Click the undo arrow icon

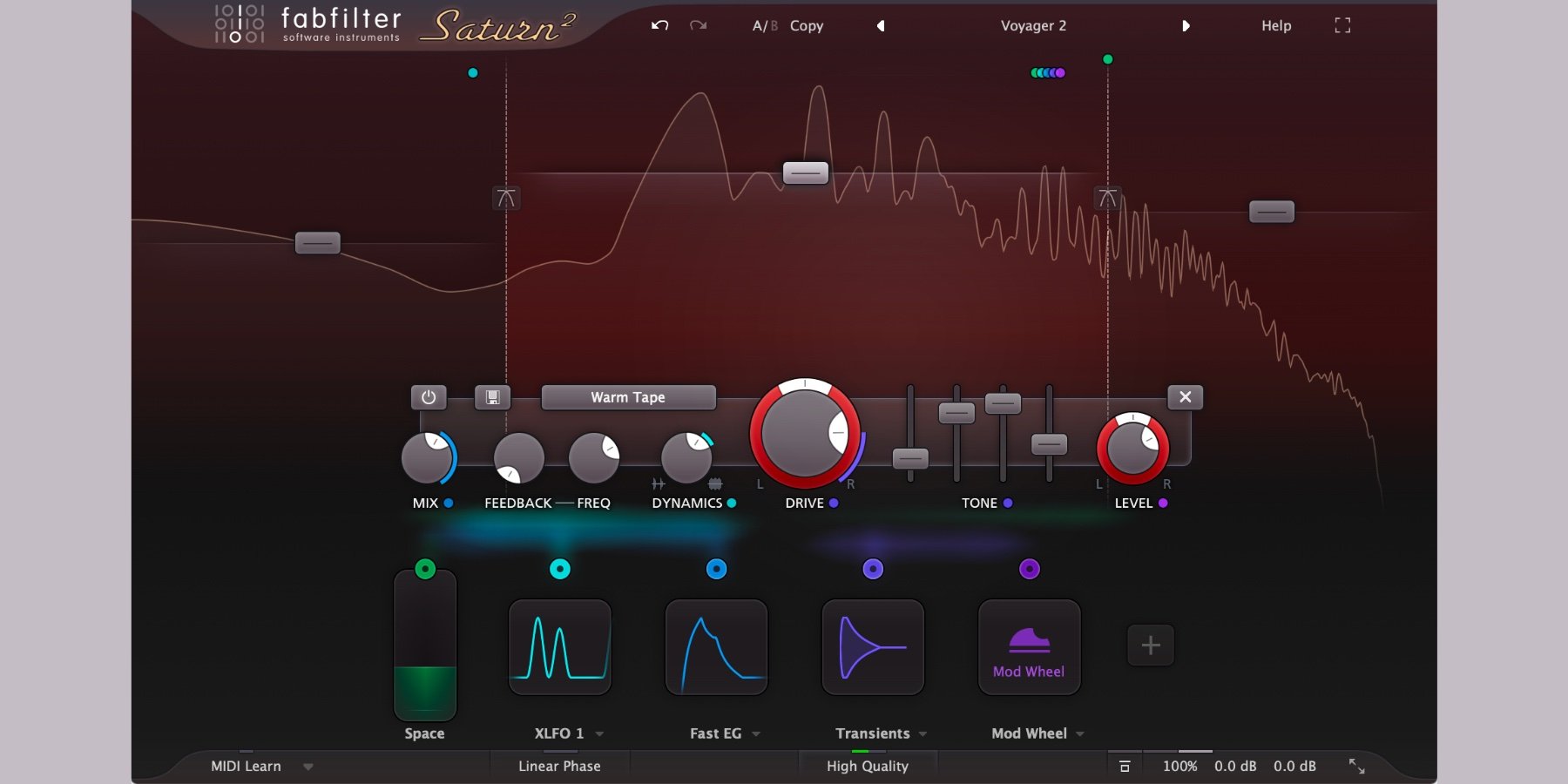[x=659, y=25]
